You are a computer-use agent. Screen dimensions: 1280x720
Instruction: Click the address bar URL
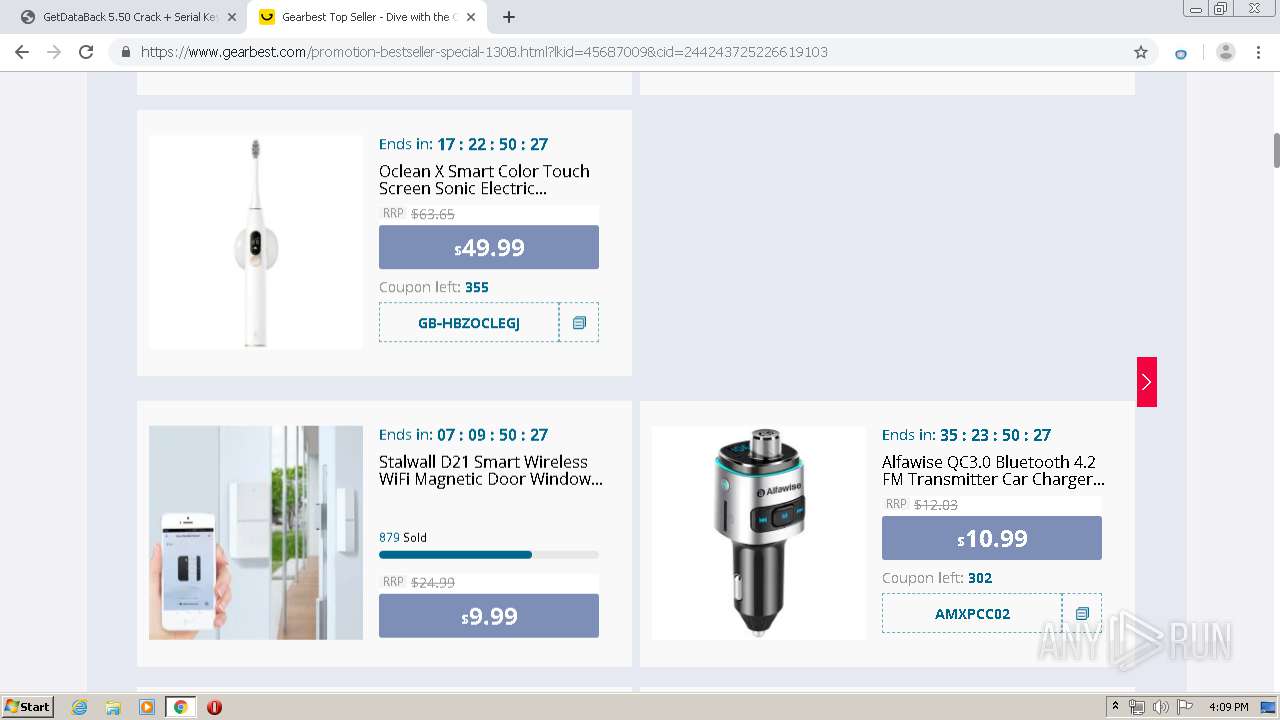(x=484, y=52)
